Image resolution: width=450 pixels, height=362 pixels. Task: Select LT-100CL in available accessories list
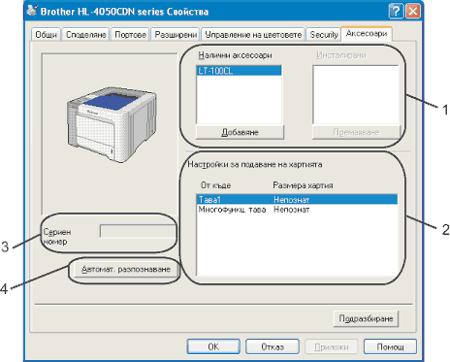click(x=239, y=71)
